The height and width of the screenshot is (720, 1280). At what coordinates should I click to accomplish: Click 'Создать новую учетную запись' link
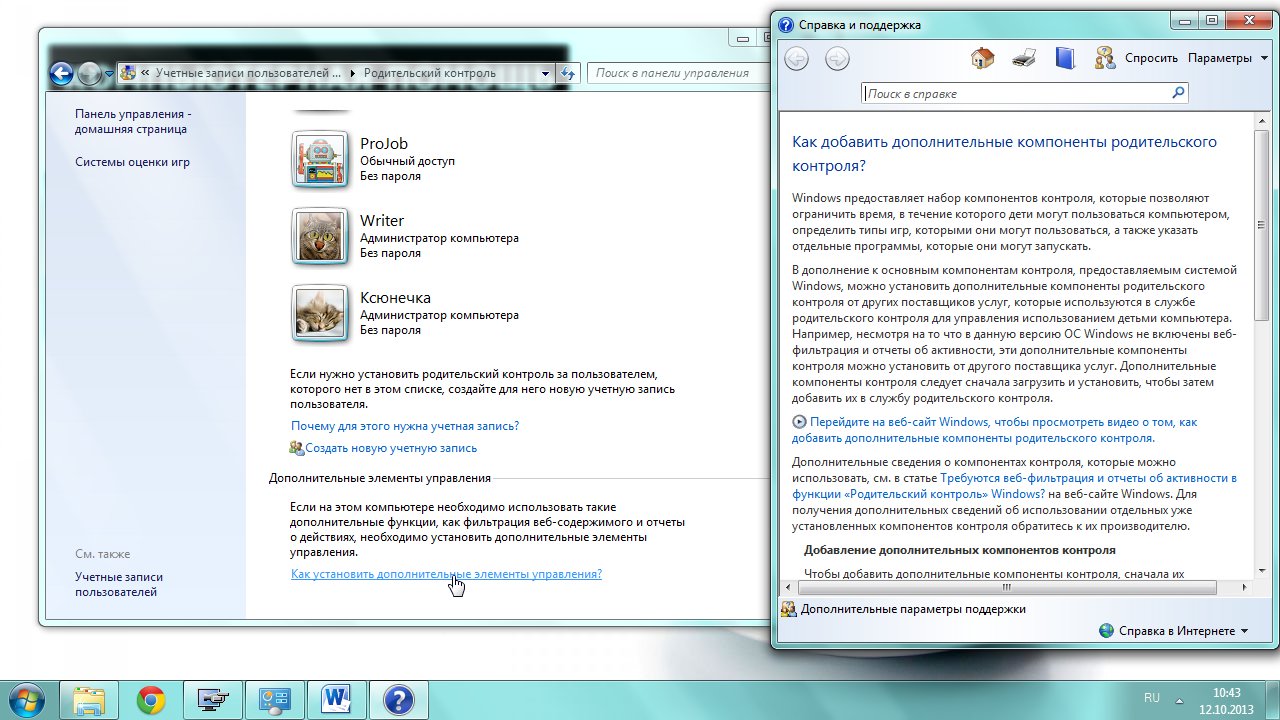(391, 448)
